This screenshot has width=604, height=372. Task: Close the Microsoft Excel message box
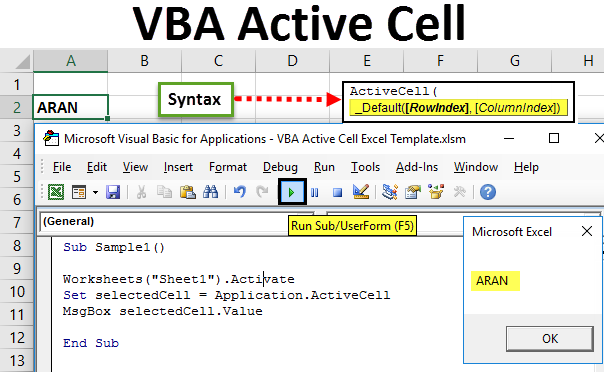(x=587, y=231)
